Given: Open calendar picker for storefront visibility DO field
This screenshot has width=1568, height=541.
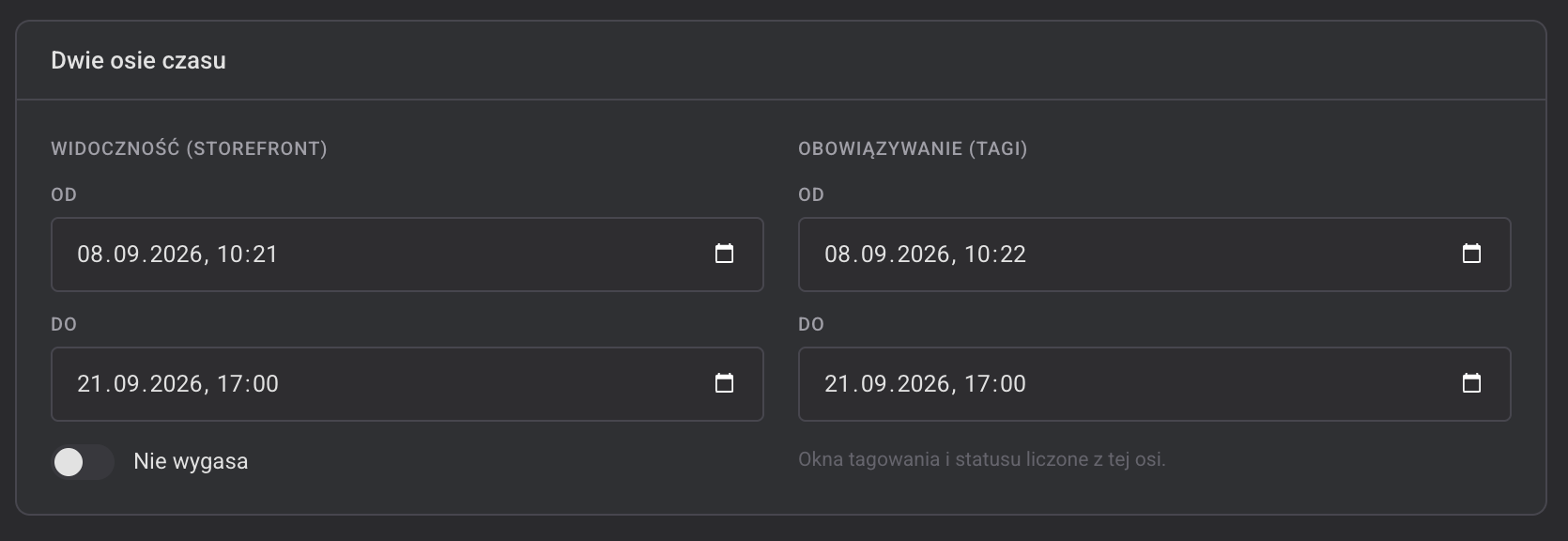Looking at the screenshot, I should 724,383.
